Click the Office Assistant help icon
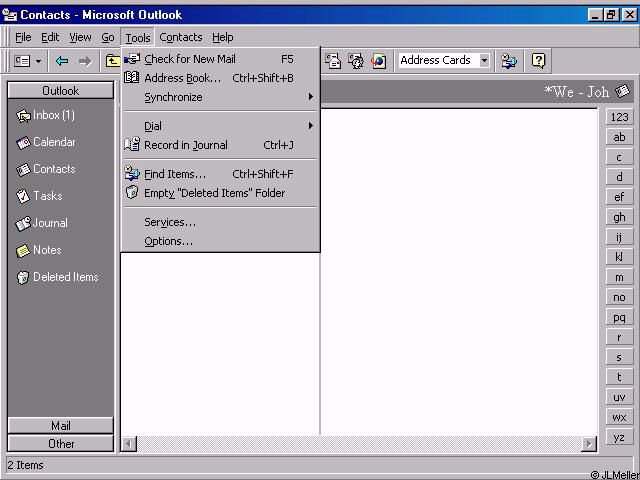This screenshot has width=640, height=480. coord(538,61)
